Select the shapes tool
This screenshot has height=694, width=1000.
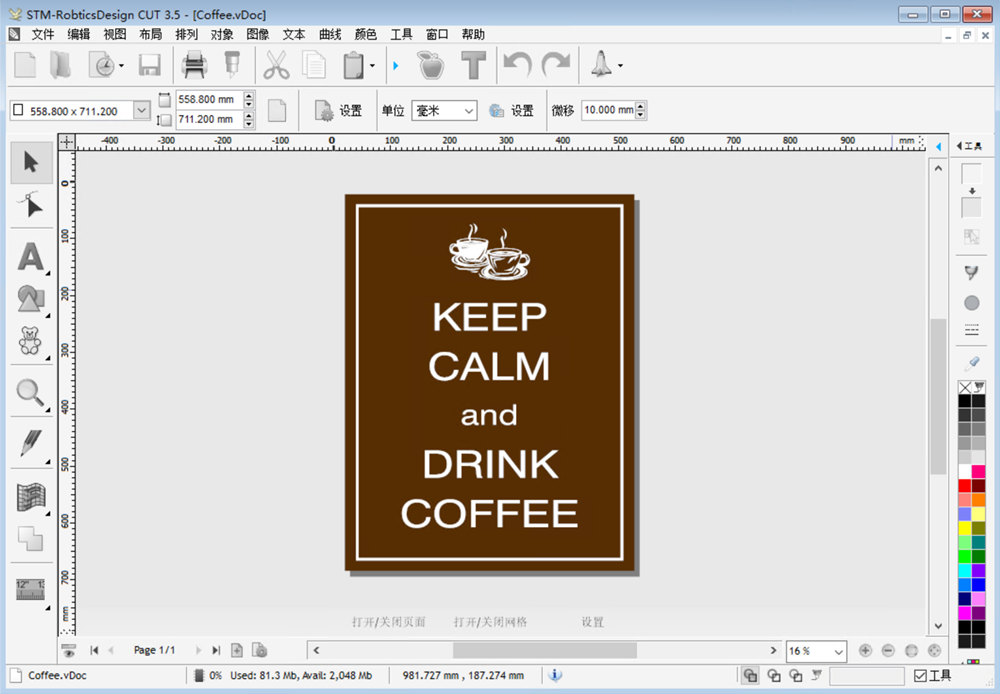click(x=31, y=299)
